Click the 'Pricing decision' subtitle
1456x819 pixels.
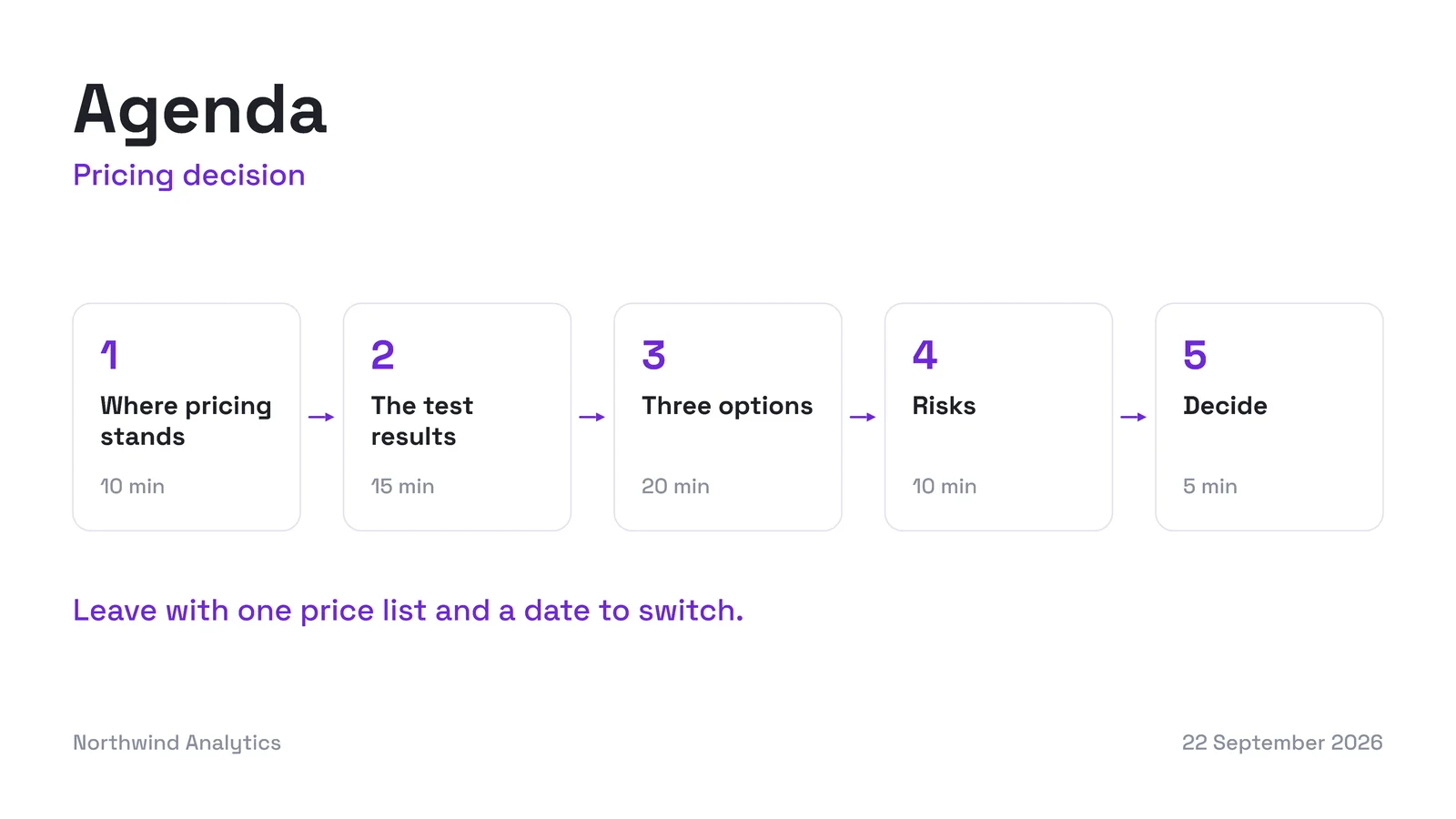pos(189,176)
